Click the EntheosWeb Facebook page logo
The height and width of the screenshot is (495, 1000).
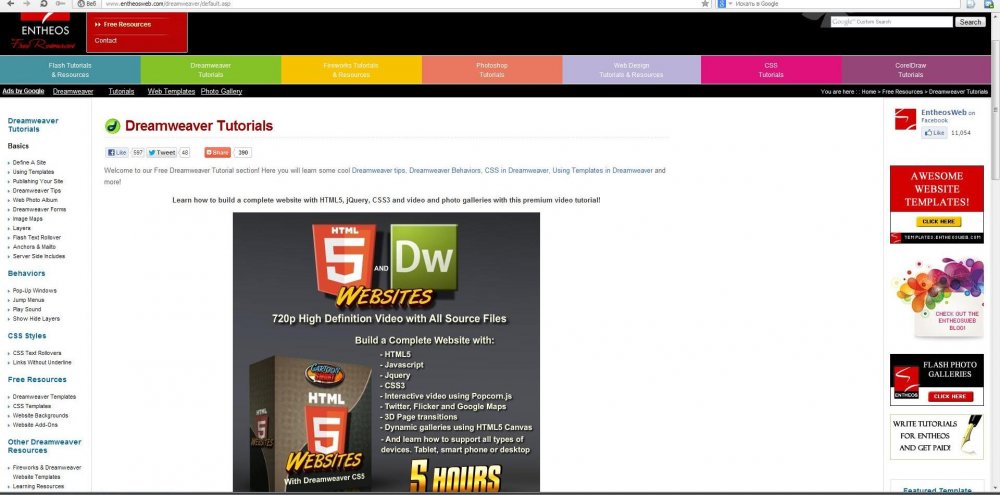(x=905, y=119)
